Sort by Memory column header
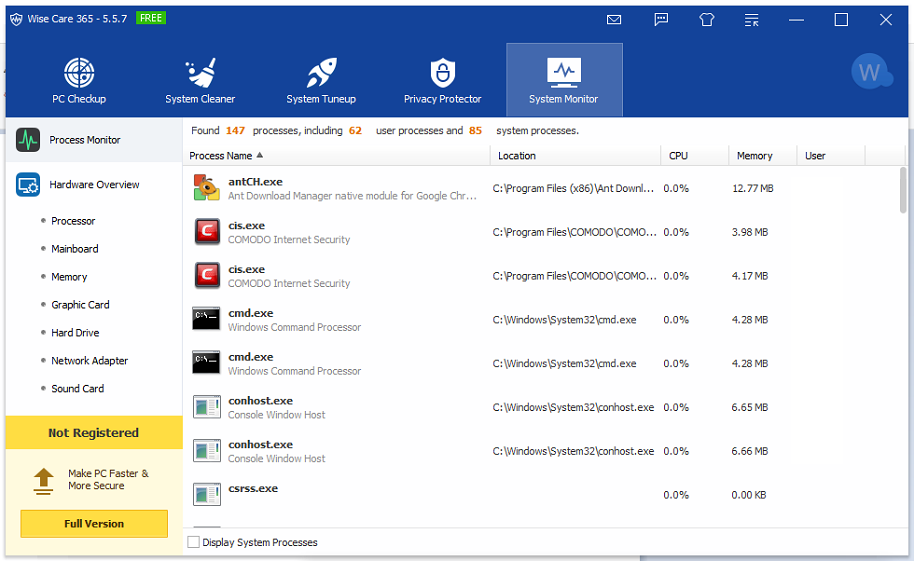This screenshot has width=914, height=561. 762,156
